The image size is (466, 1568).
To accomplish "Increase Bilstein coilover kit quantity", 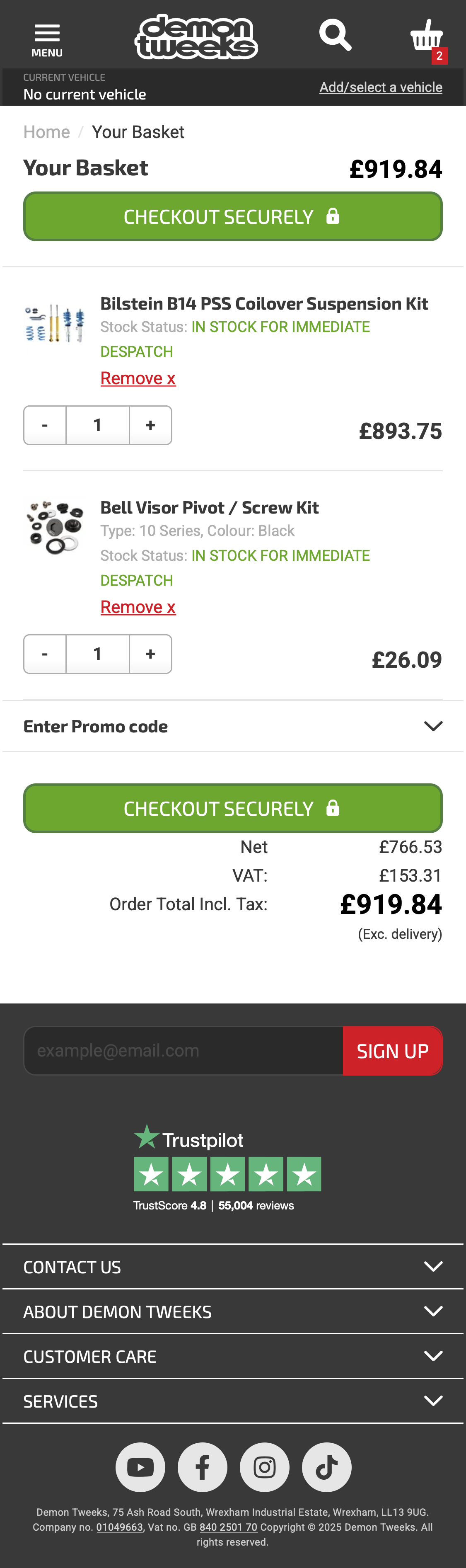I will (150, 425).
